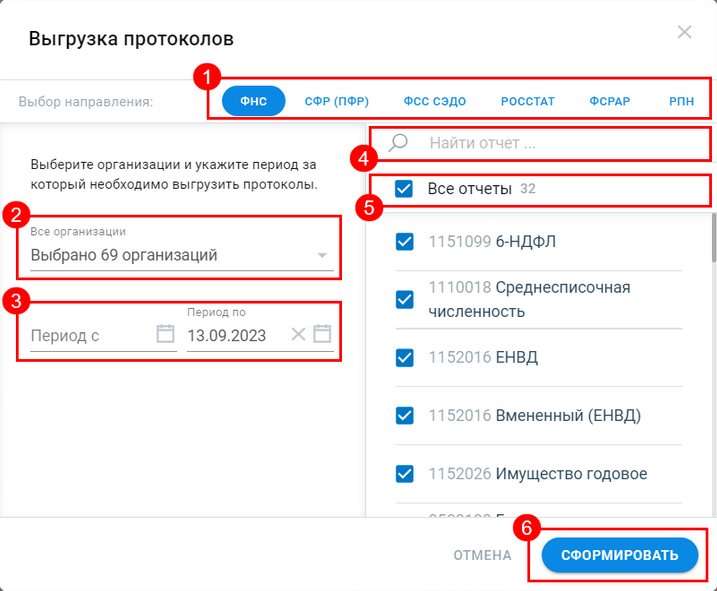Uncheck the 1152016 ЕНВД report

click(x=405, y=357)
